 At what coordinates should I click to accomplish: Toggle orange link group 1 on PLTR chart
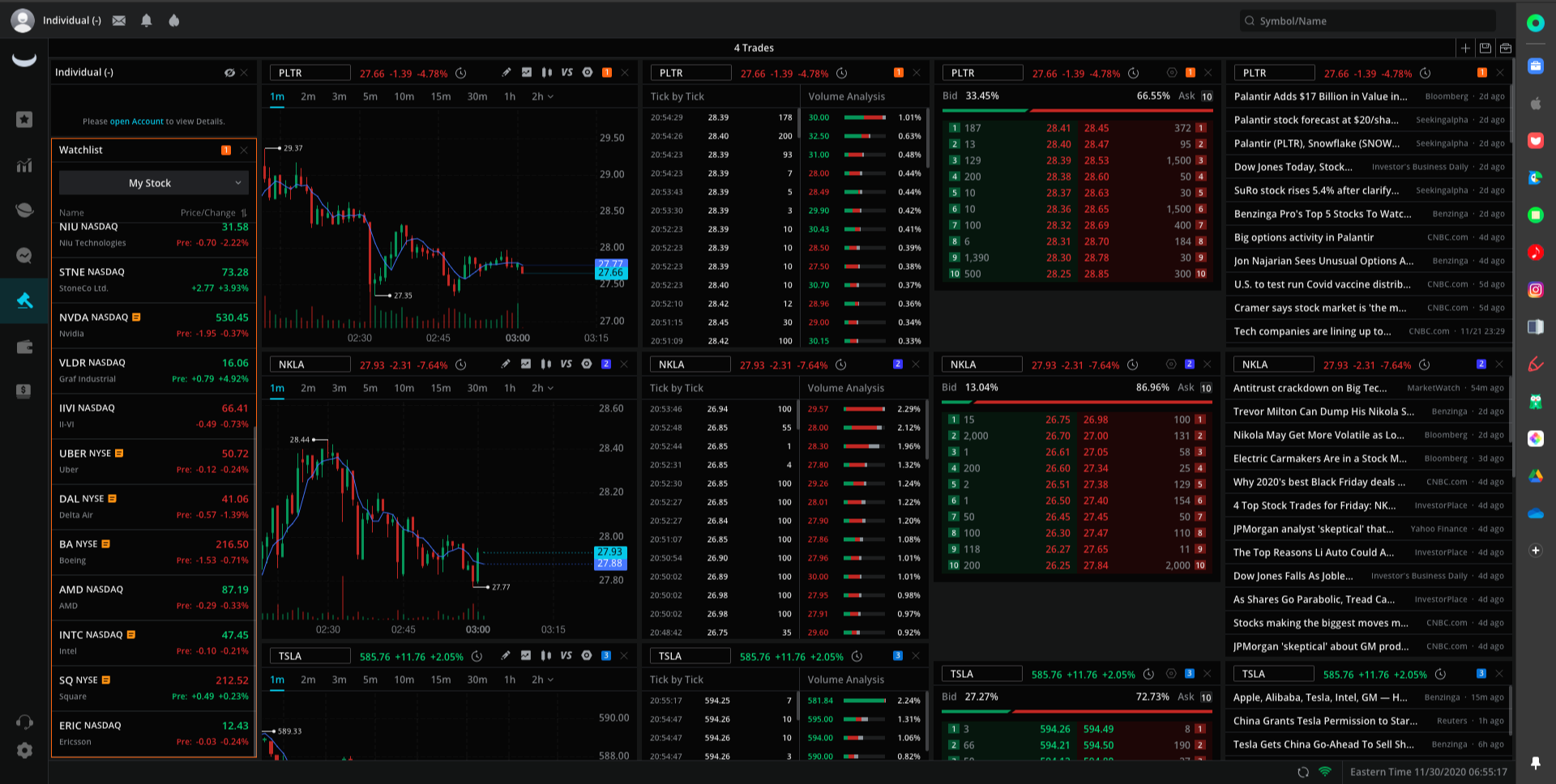pos(607,72)
